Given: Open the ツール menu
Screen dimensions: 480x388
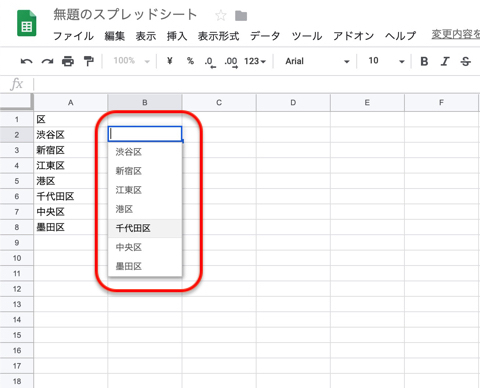Looking at the screenshot, I should click(x=307, y=36).
